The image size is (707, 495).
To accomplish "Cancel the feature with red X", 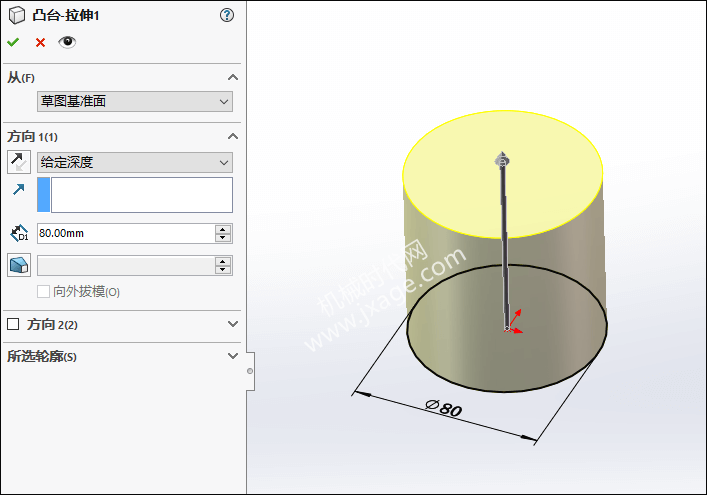I will click(x=40, y=43).
